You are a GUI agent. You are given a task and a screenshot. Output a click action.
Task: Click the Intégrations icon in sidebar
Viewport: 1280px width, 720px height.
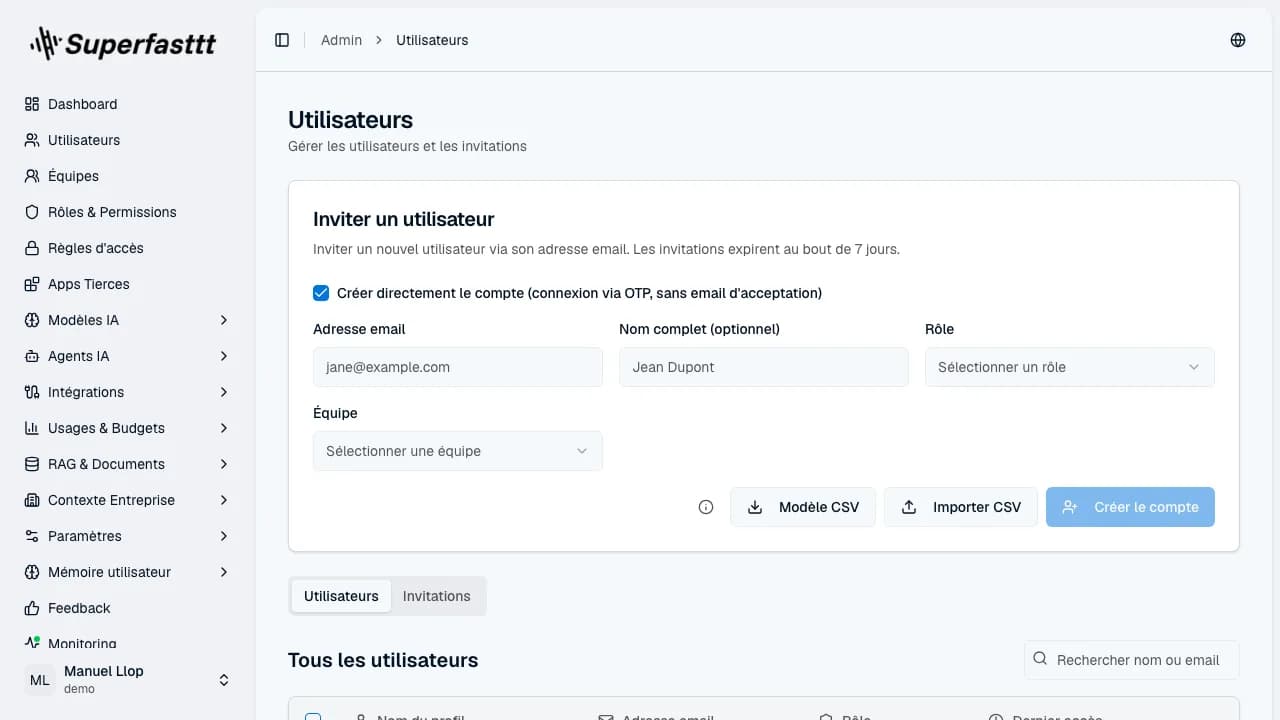pyautogui.click(x=32, y=392)
